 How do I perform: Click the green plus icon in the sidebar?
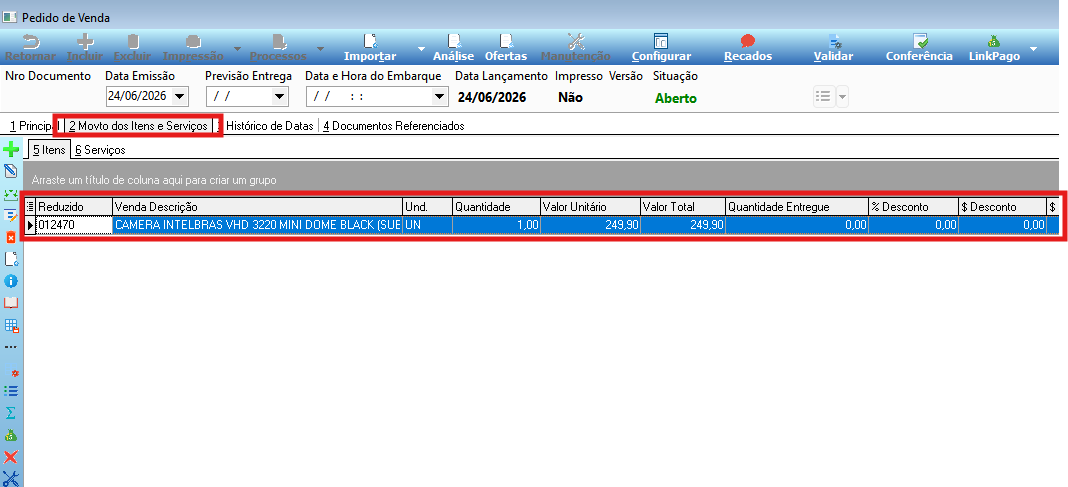[11, 150]
